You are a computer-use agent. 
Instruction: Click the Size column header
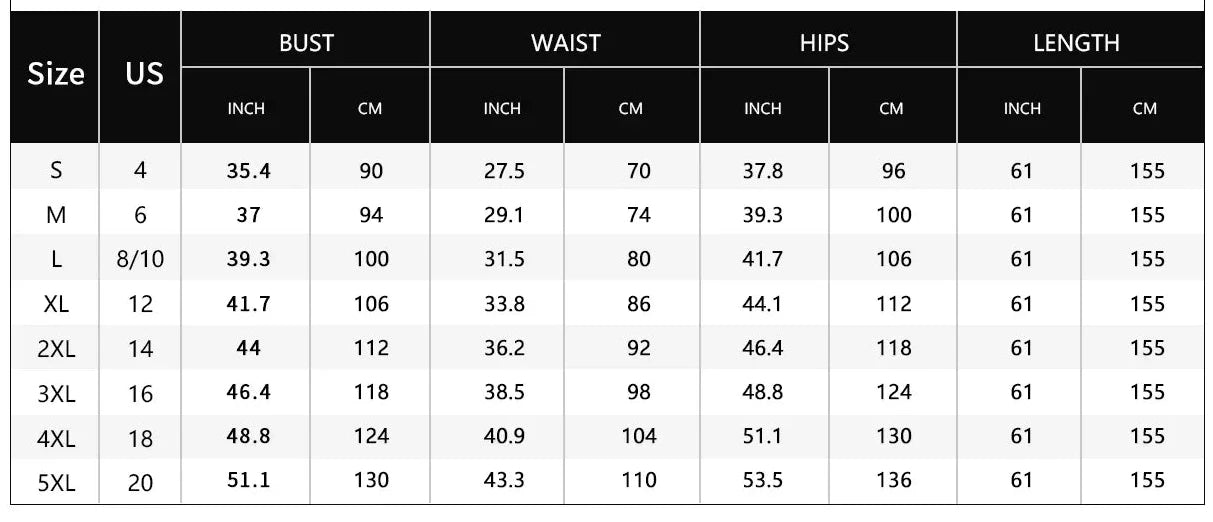(x=56, y=75)
